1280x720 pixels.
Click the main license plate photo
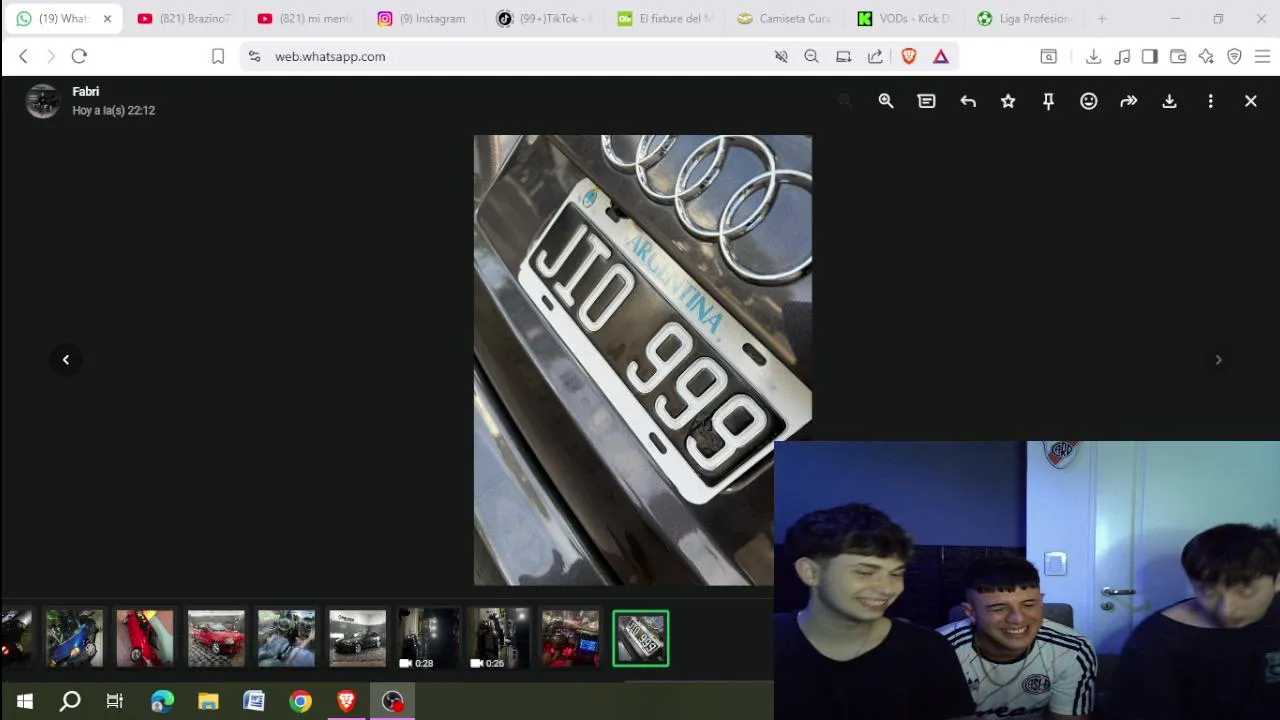click(x=643, y=360)
